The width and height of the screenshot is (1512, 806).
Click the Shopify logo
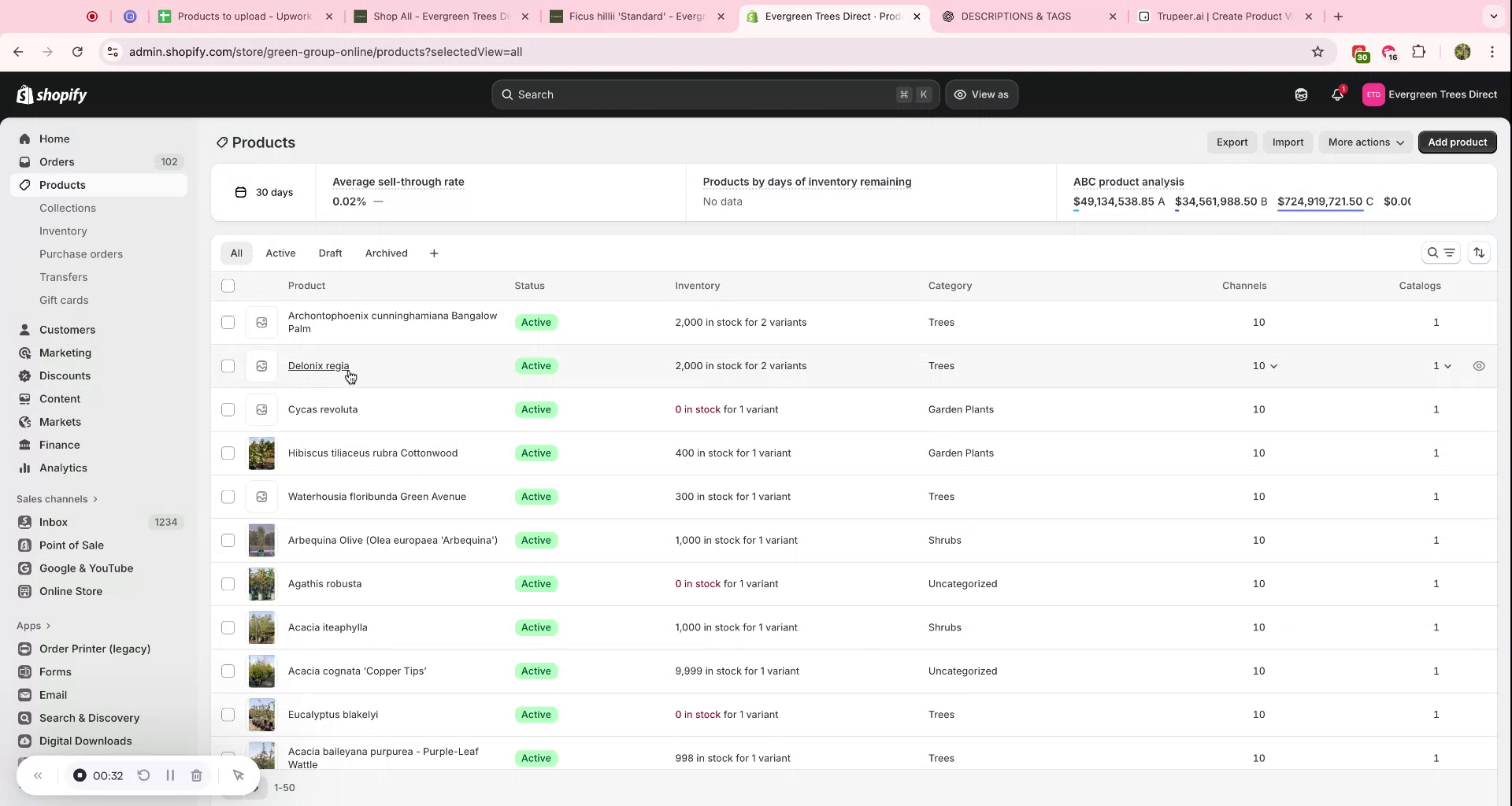[51, 94]
